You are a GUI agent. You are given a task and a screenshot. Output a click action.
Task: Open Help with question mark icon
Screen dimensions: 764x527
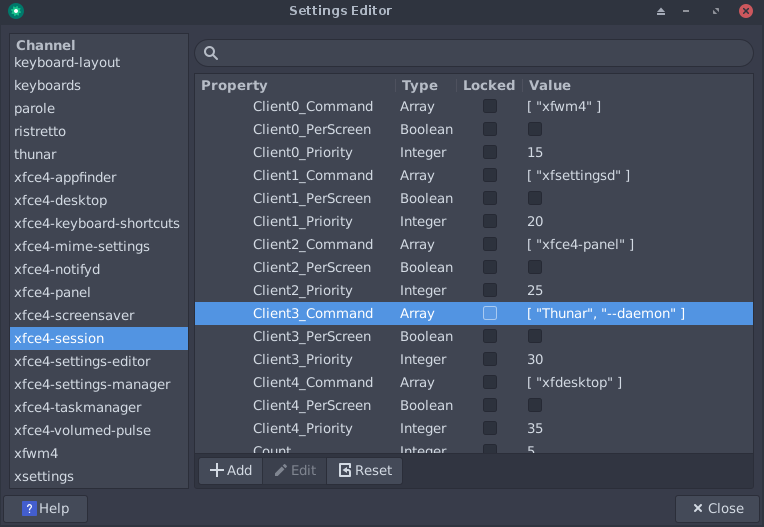click(46, 508)
